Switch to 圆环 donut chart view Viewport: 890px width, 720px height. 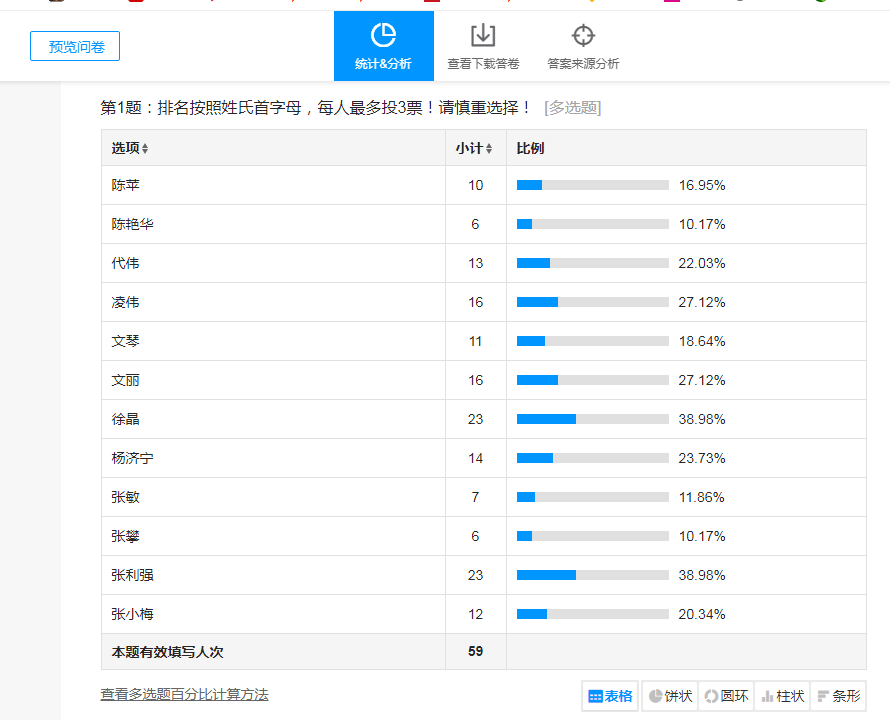[725, 696]
